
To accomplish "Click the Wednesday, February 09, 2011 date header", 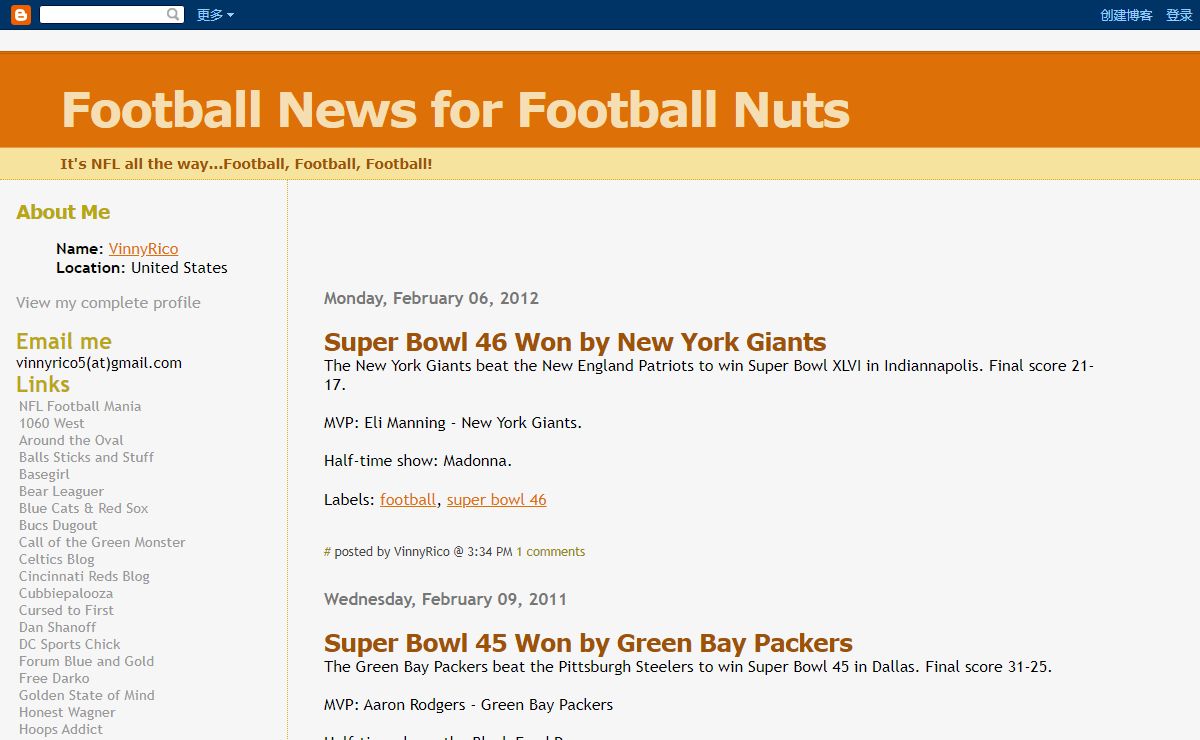I will pos(445,599).
